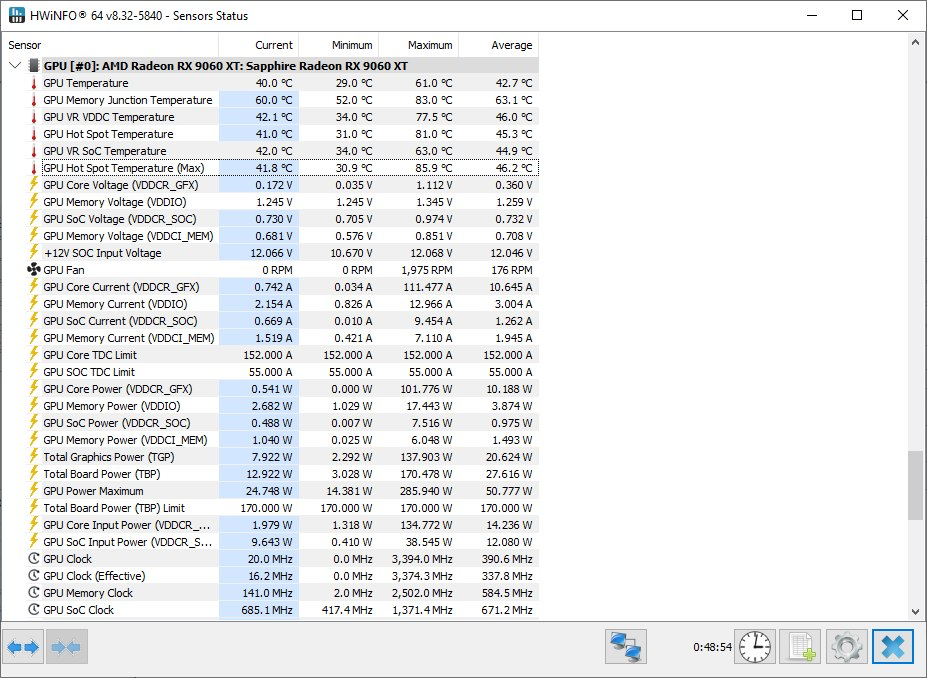Click the GPU chip icon beside GPU [#0]
927x678 pixels.
click(x=34, y=66)
